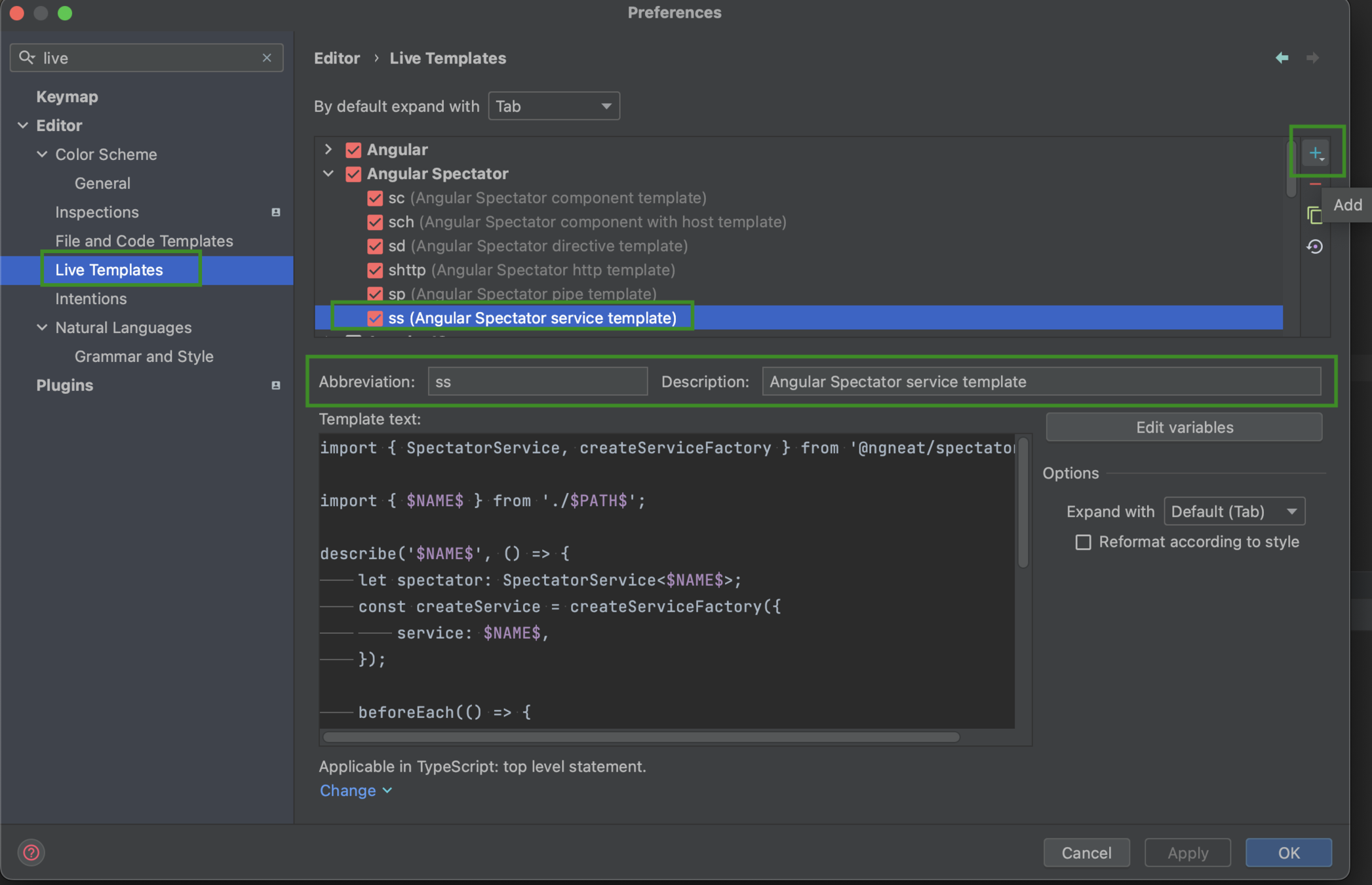Image resolution: width=1372 pixels, height=885 pixels.
Task: Click the Add template plus icon
Action: 1315,154
